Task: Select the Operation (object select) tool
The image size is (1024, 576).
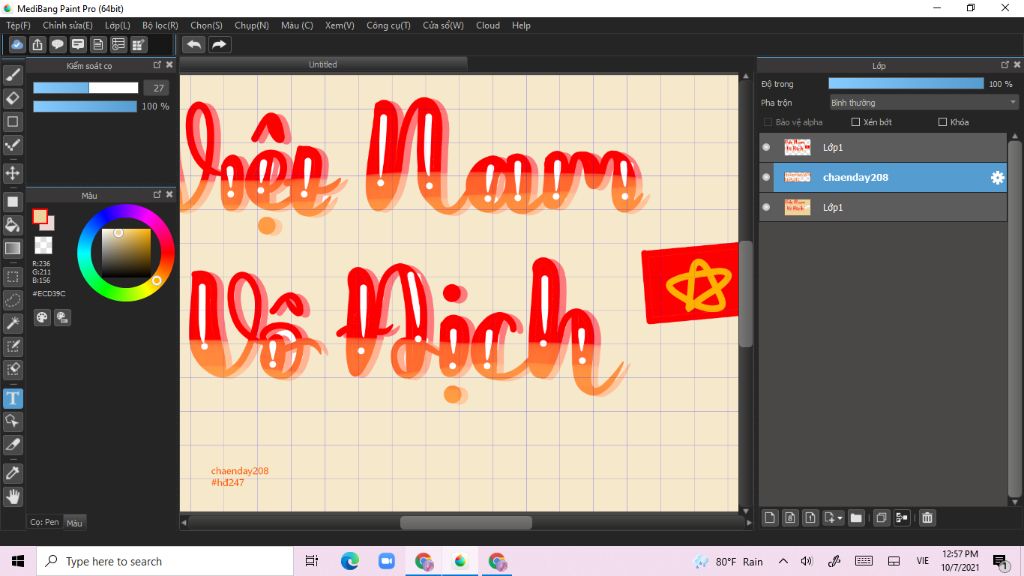Action: tap(12, 421)
